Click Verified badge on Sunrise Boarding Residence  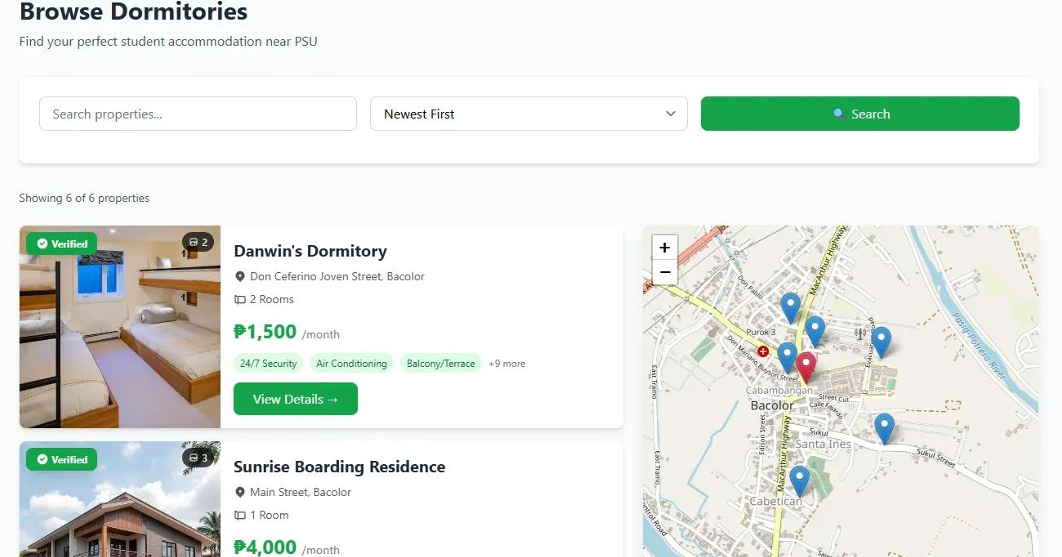pos(62,459)
